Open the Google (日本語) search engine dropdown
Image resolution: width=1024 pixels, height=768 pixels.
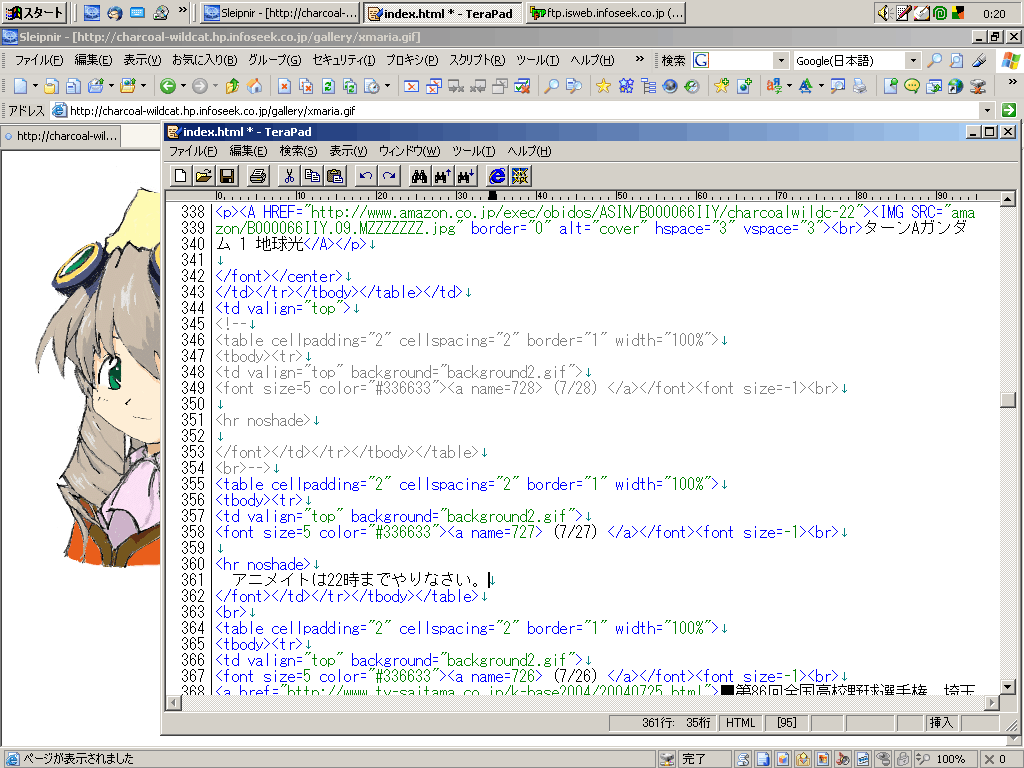(912, 61)
